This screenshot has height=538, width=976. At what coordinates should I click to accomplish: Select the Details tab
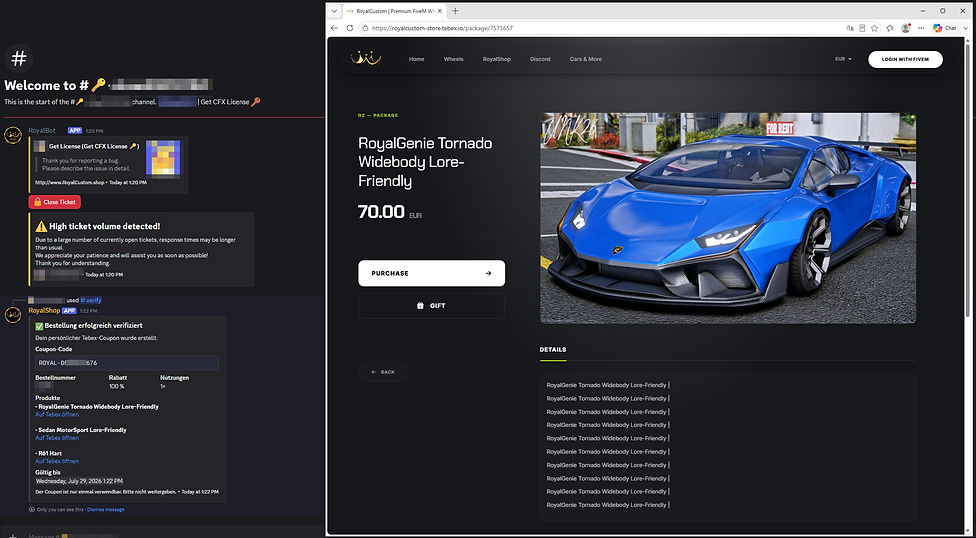[x=553, y=350]
